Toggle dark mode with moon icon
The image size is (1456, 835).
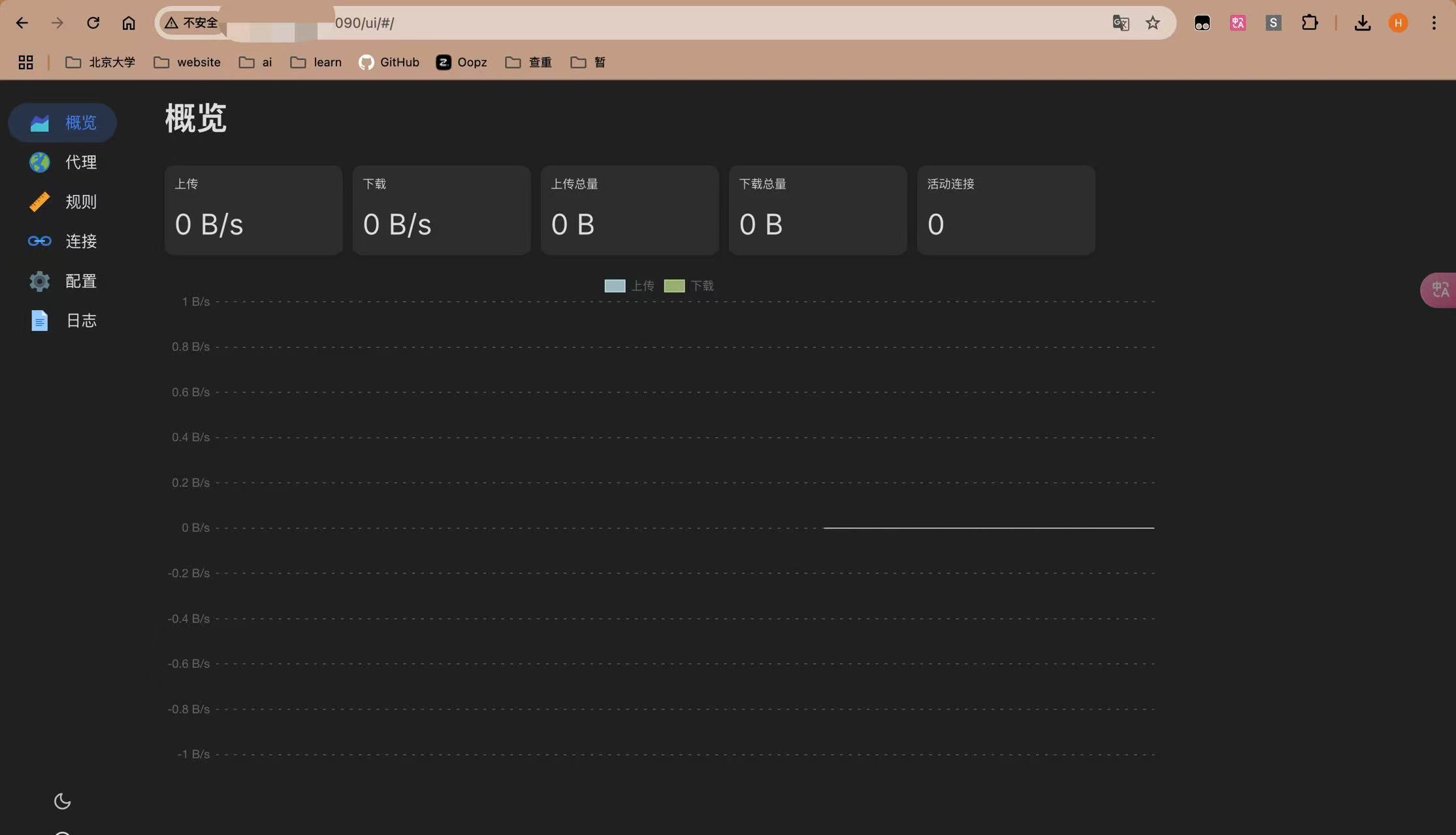[x=62, y=801]
